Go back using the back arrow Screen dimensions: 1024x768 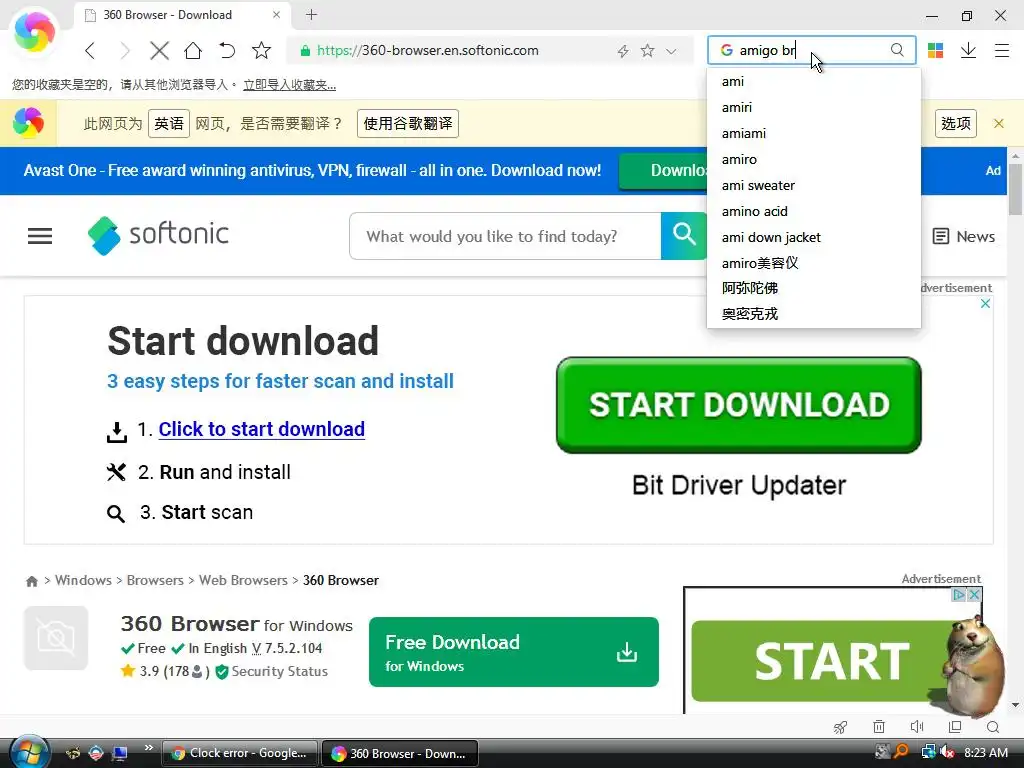pyautogui.click(x=90, y=50)
